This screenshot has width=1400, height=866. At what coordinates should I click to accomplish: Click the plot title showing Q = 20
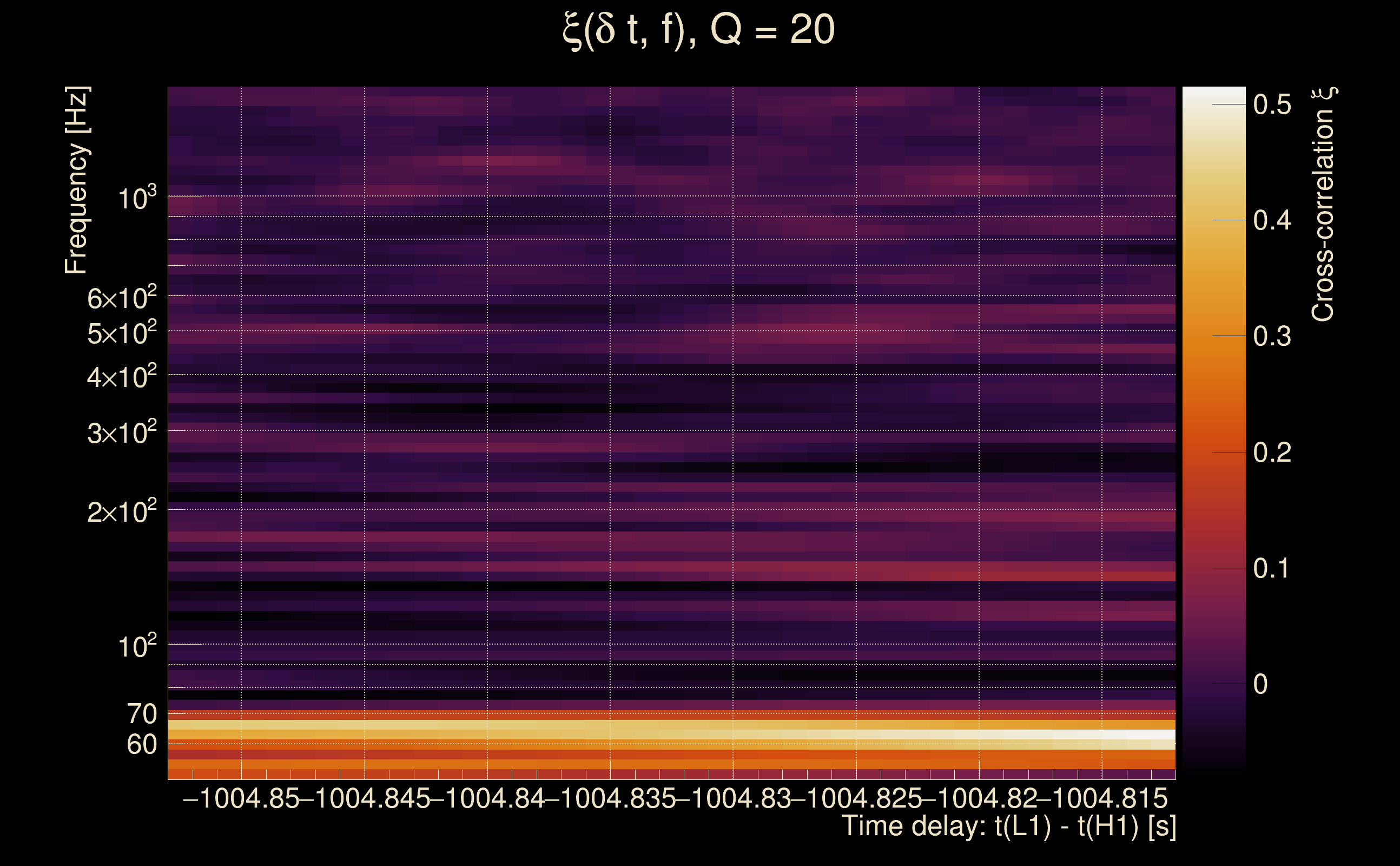699,30
